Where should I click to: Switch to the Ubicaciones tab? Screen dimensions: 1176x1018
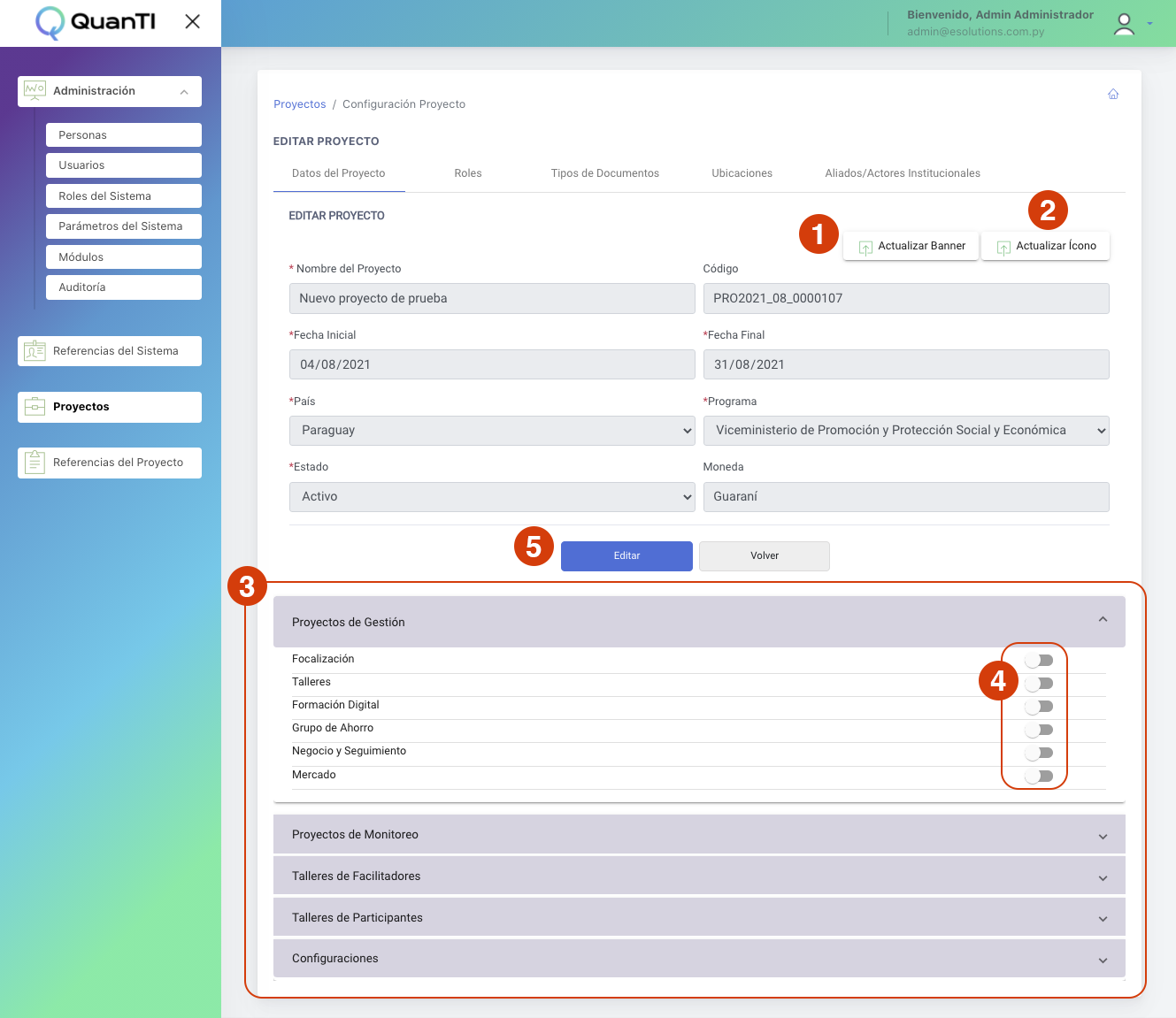[742, 173]
